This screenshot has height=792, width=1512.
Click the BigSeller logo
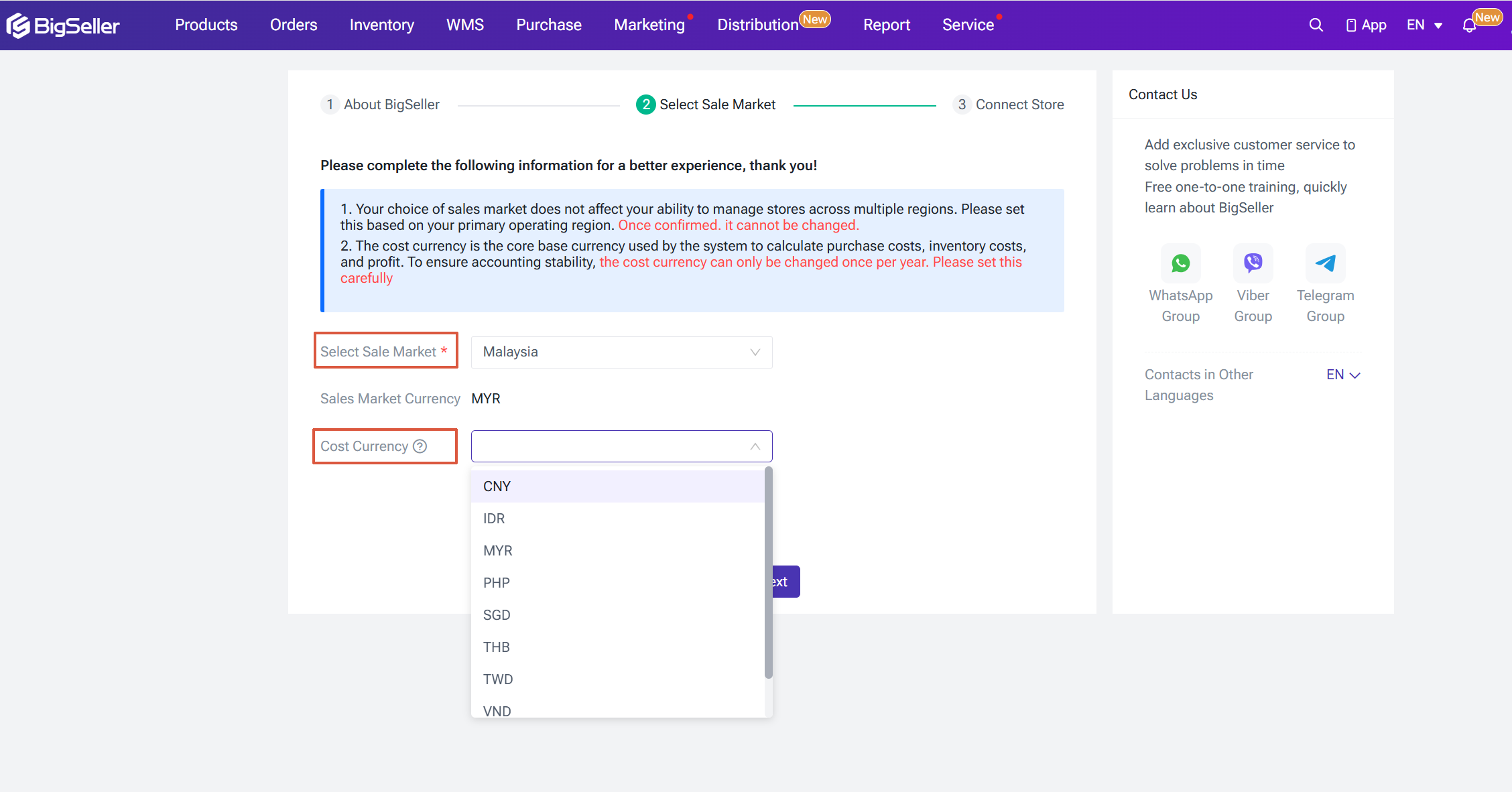pyautogui.click(x=63, y=25)
